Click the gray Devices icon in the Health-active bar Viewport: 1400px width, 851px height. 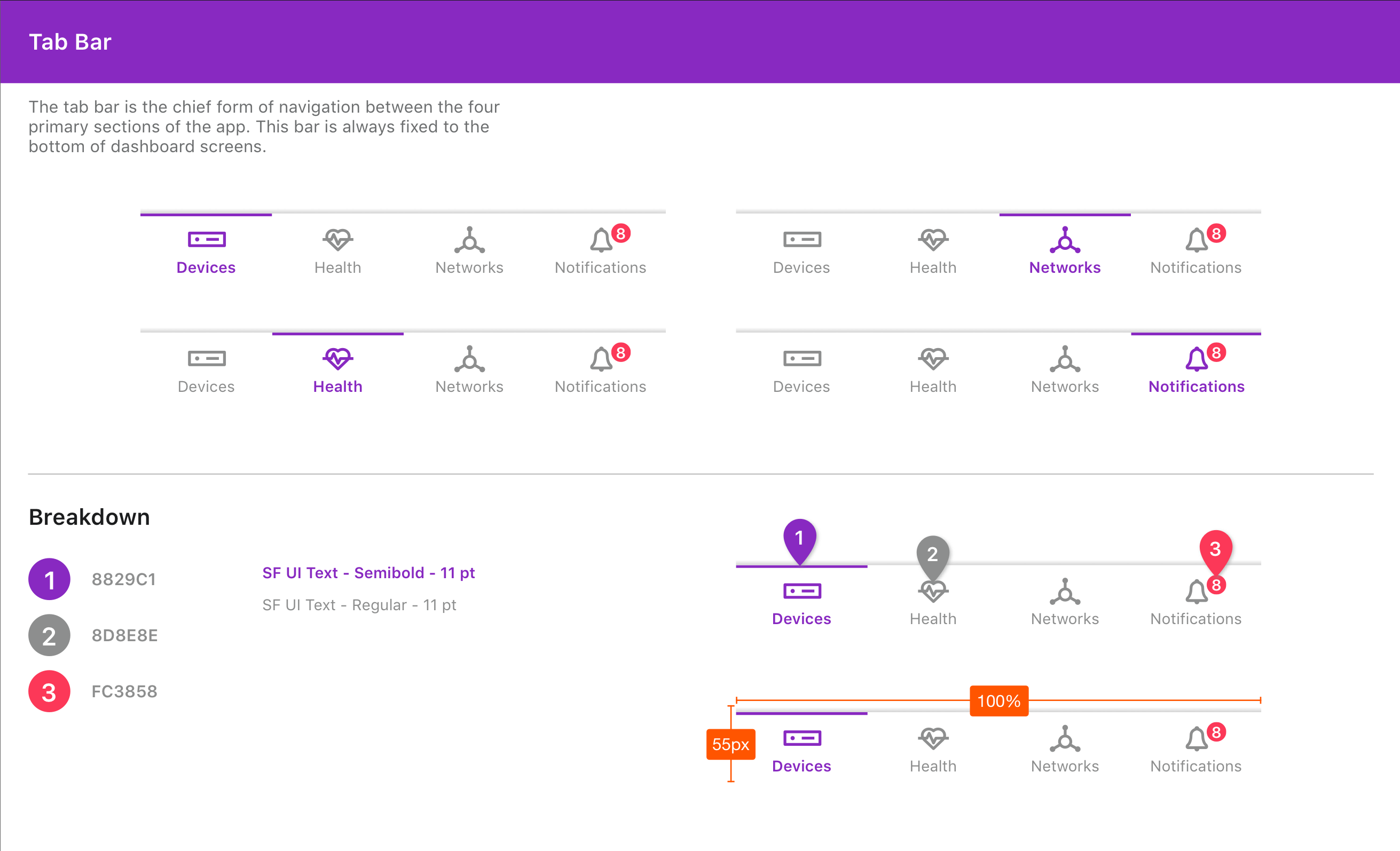click(x=207, y=358)
